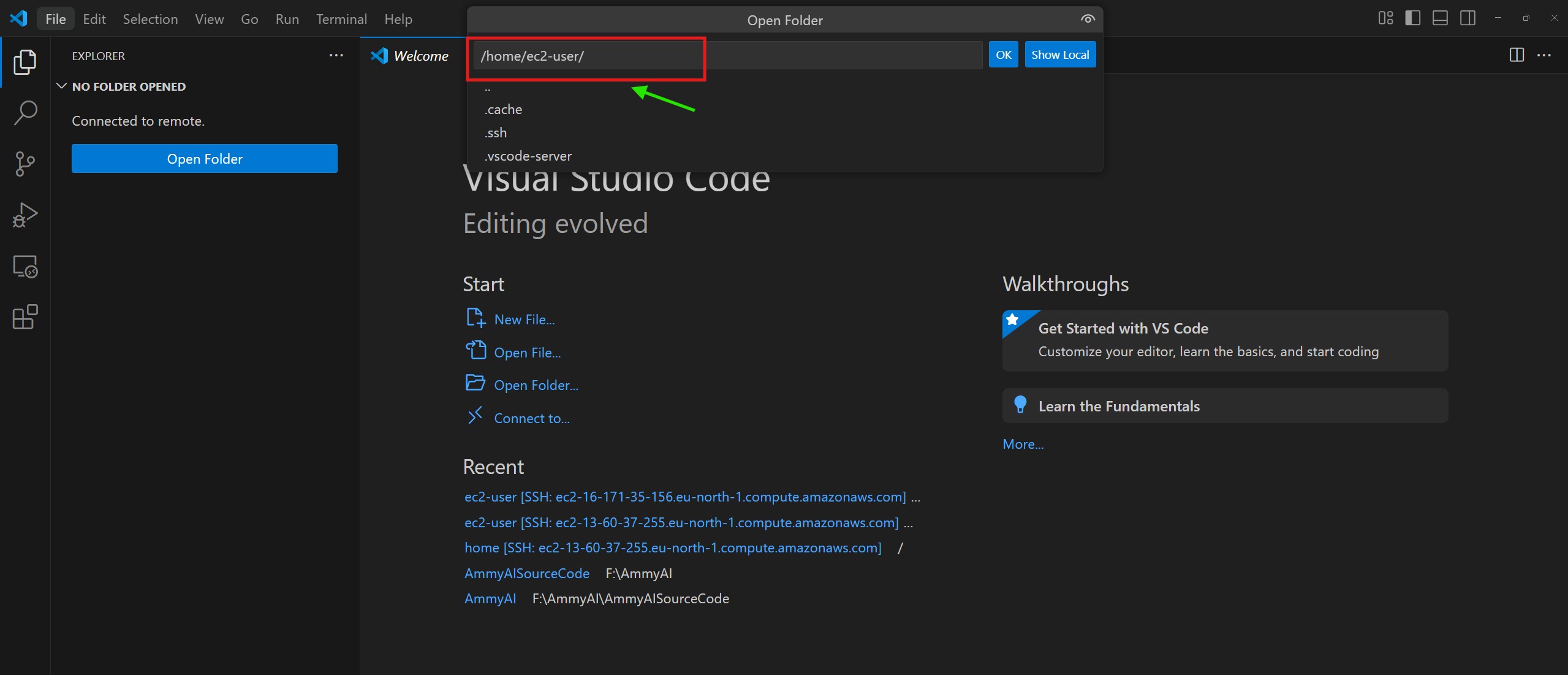Screen dimensions: 1568x675
Task: Collapse the NO FOLDER OPENED section
Action: [62, 86]
